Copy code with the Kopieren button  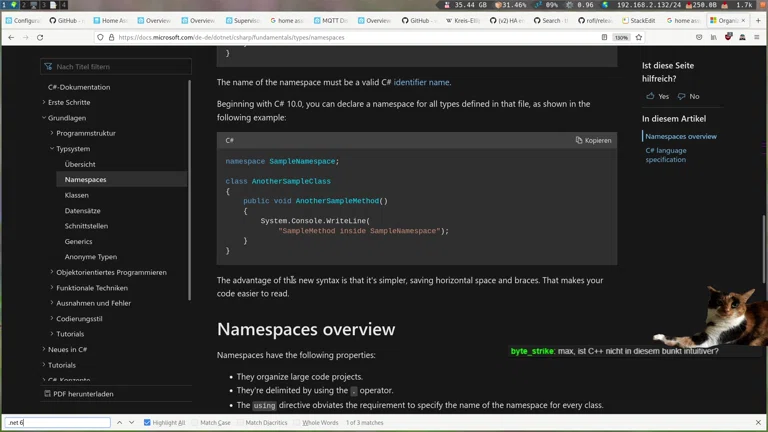pyautogui.click(x=593, y=140)
